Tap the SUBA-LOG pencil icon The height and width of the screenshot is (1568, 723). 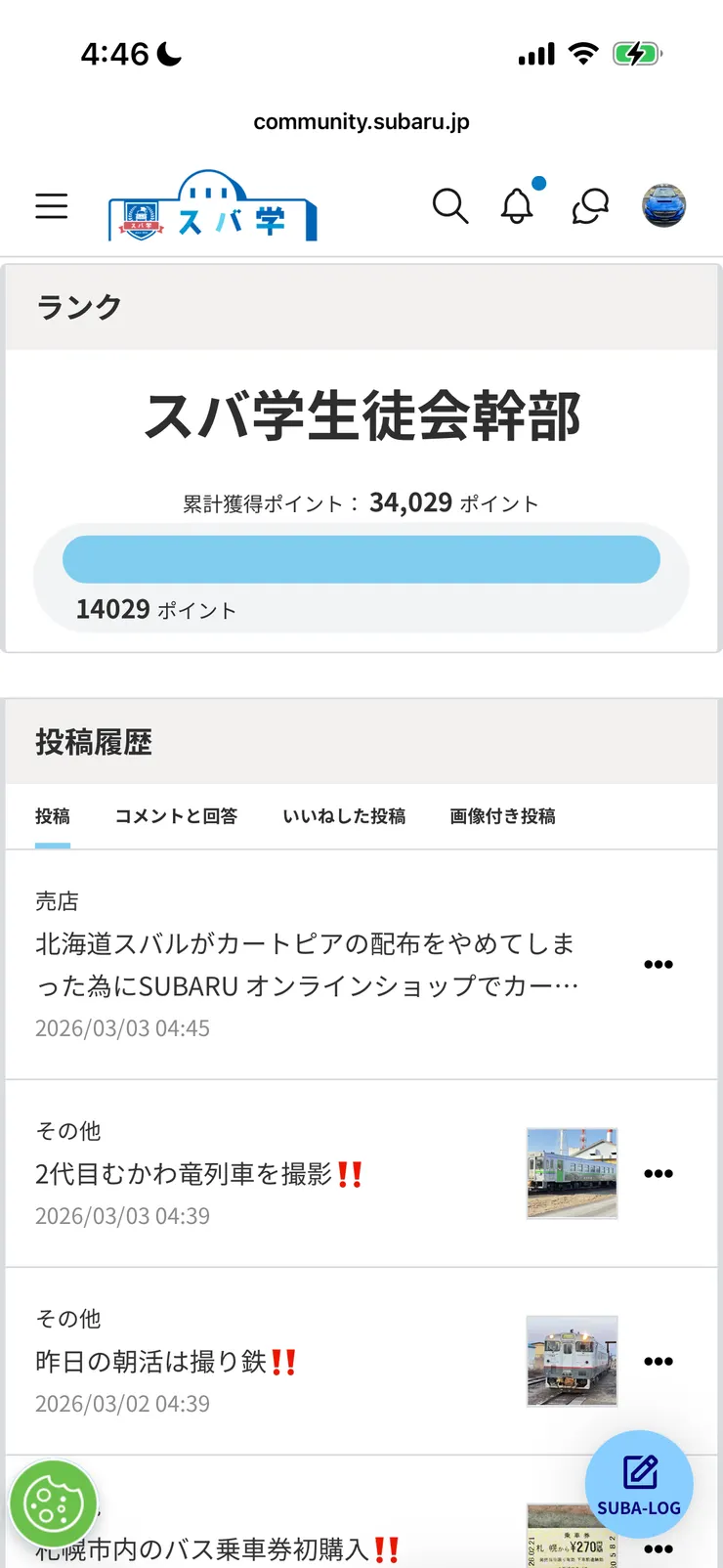[x=639, y=1471]
